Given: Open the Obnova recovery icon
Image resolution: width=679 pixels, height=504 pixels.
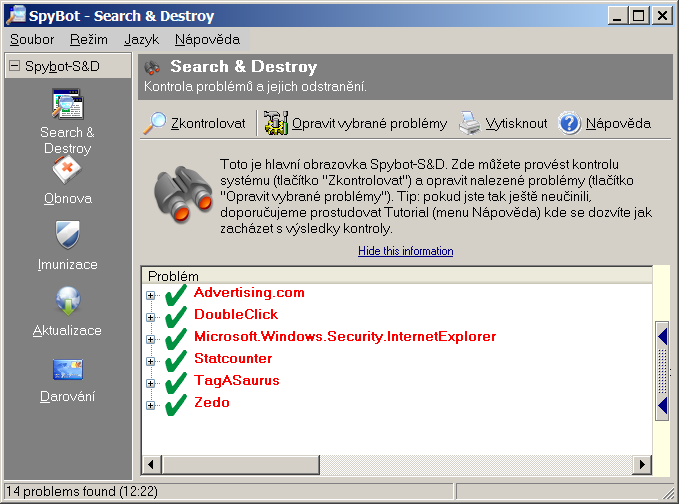Looking at the screenshot, I should [x=67, y=170].
